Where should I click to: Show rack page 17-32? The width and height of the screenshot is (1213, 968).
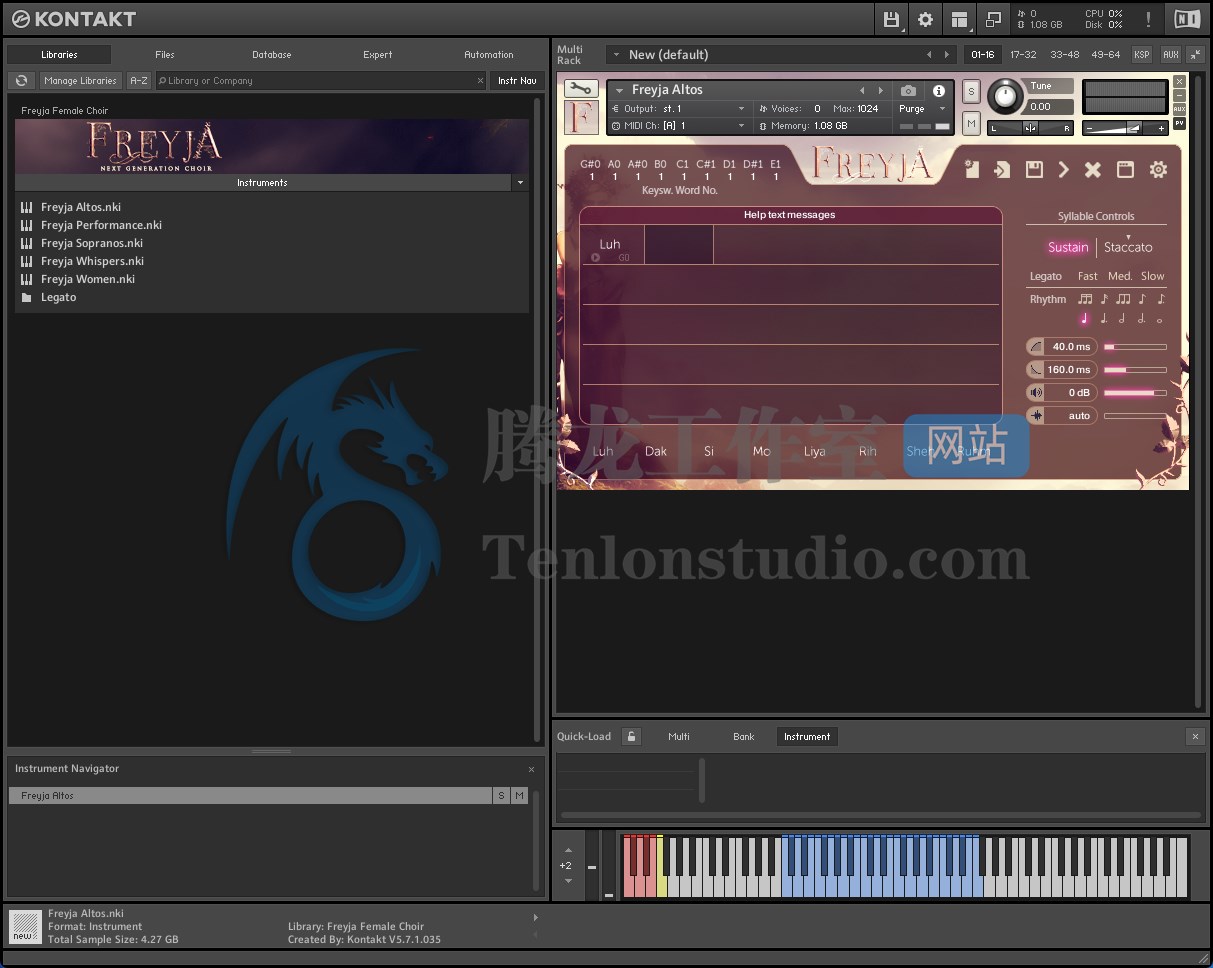(x=1023, y=54)
